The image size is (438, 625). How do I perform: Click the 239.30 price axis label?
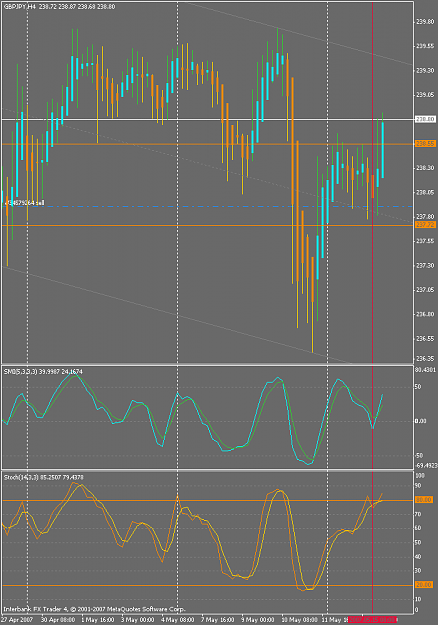tap(425, 71)
